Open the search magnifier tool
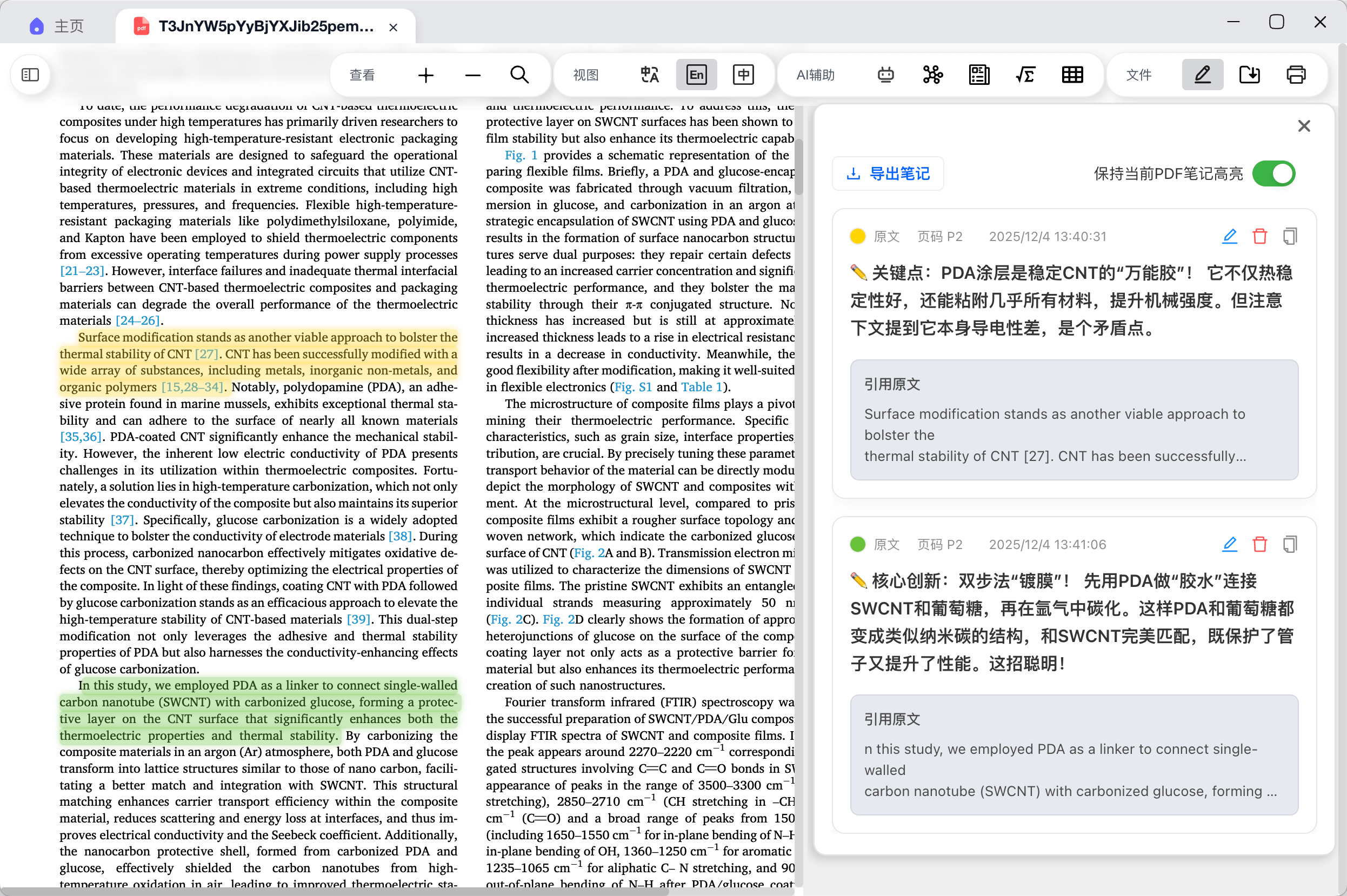1347x896 pixels. pos(519,75)
